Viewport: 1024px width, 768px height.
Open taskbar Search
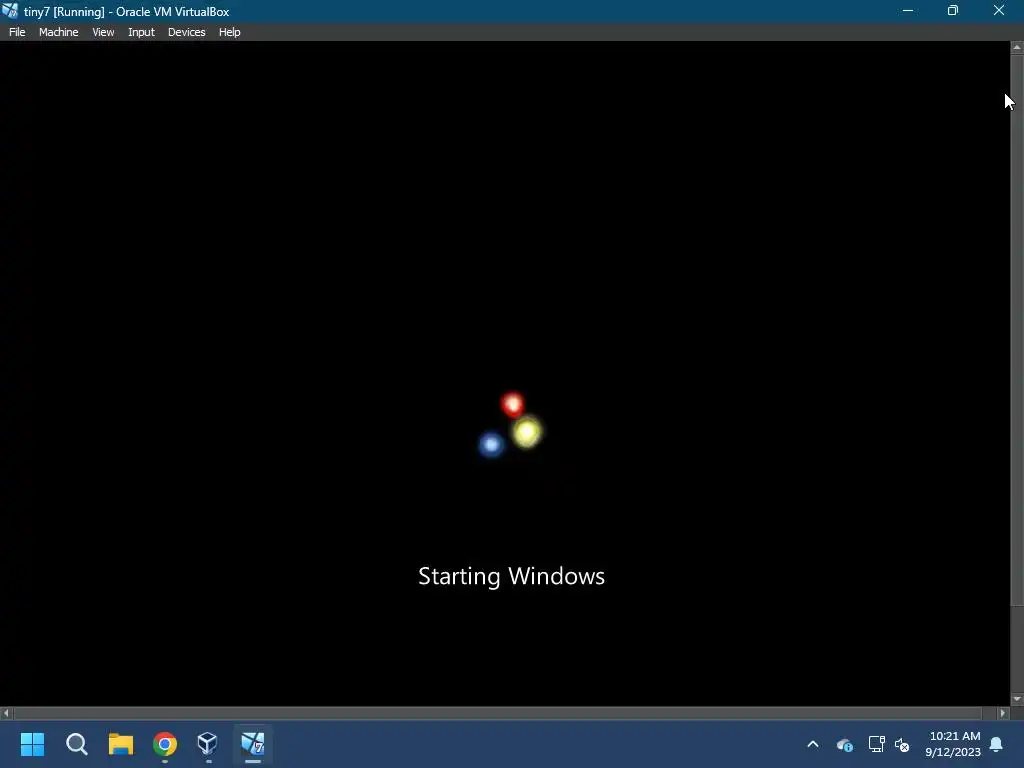(x=76, y=744)
